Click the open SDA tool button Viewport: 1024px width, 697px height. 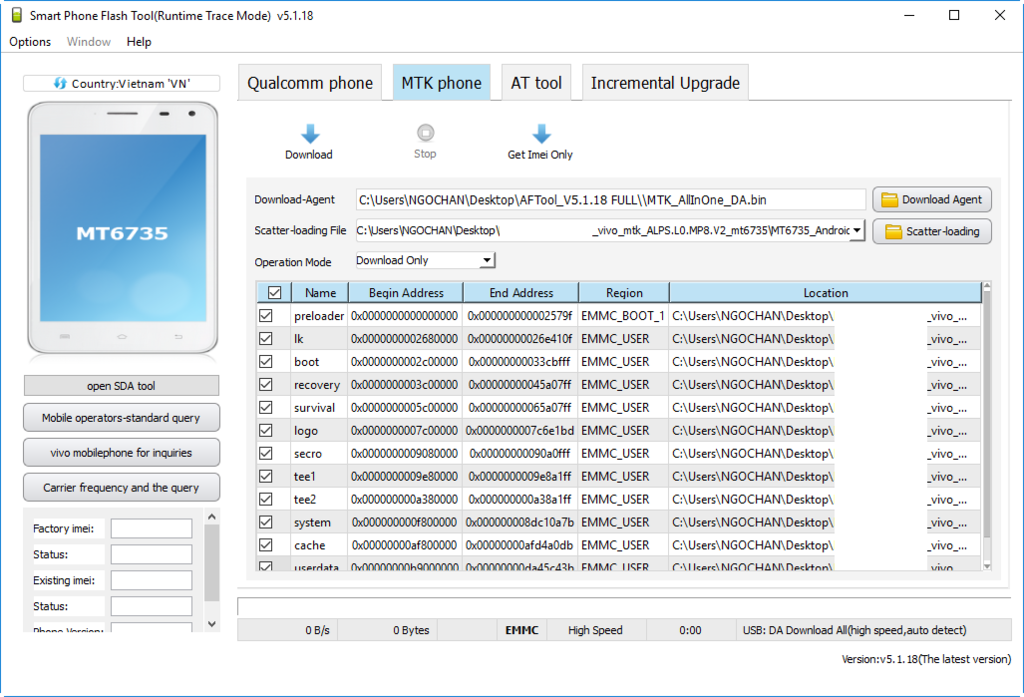pyautogui.click(x=121, y=385)
